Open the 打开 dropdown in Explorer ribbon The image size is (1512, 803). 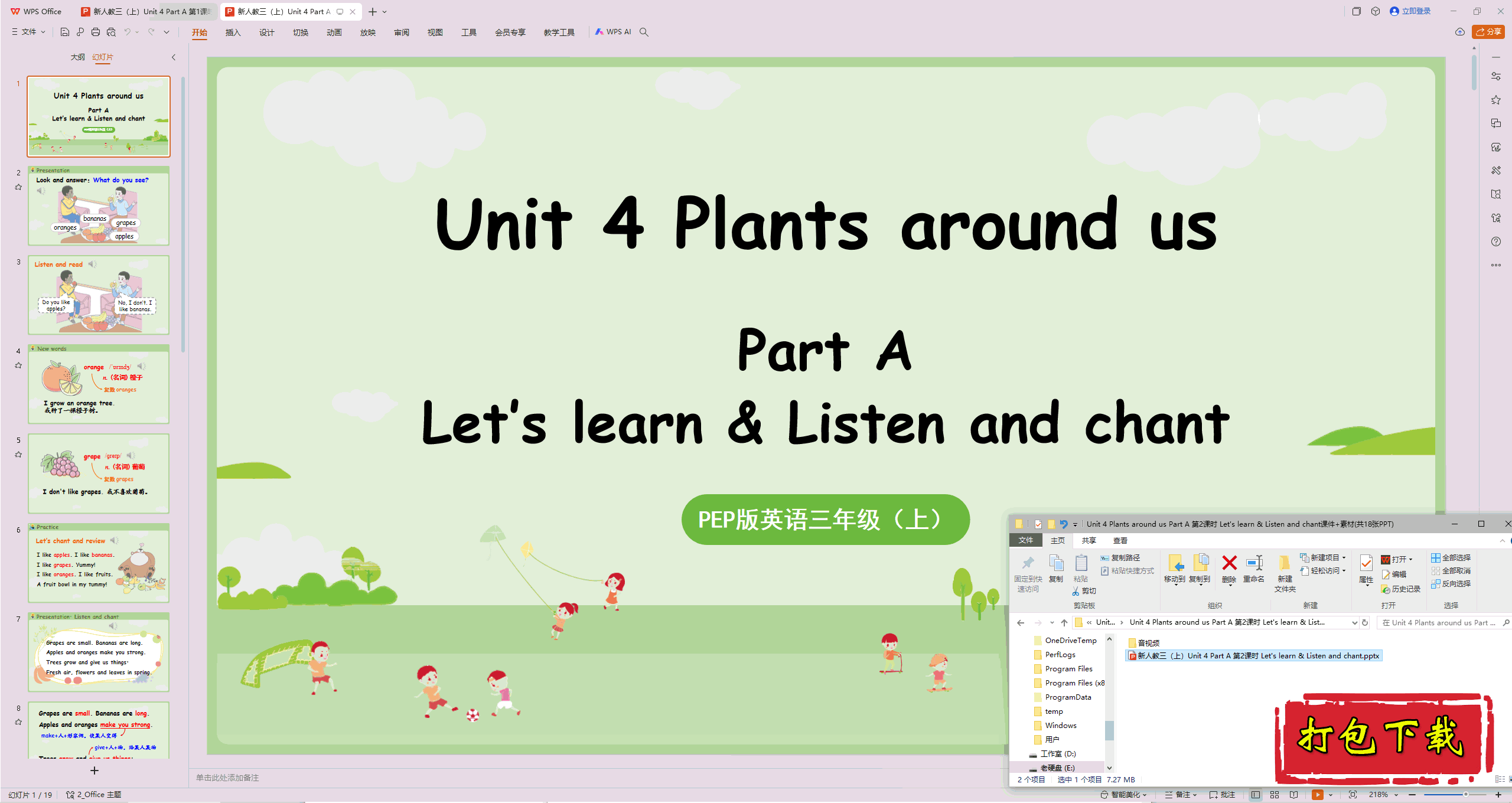(x=1397, y=559)
